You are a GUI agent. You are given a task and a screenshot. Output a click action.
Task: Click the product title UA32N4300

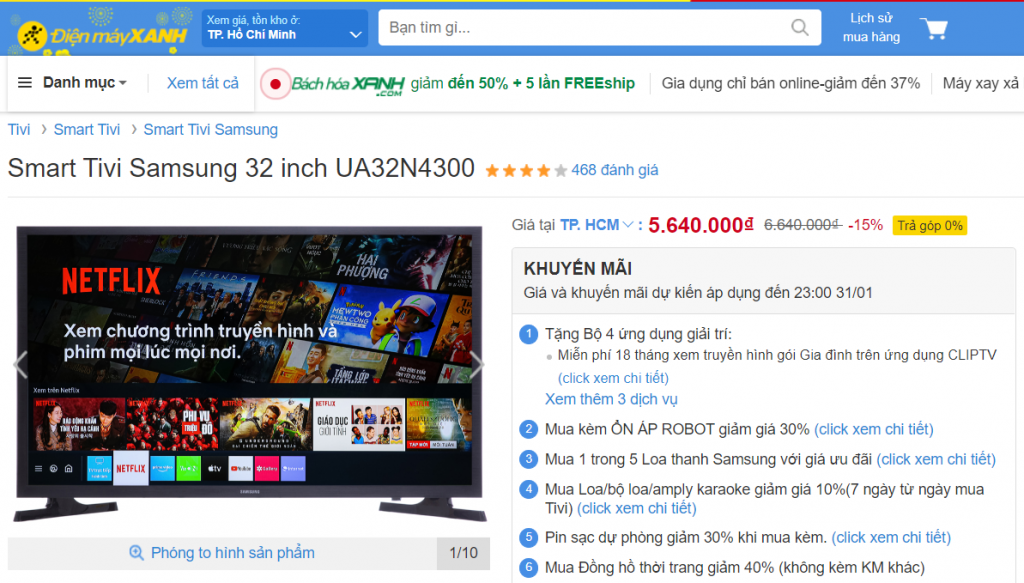pyautogui.click(x=241, y=168)
